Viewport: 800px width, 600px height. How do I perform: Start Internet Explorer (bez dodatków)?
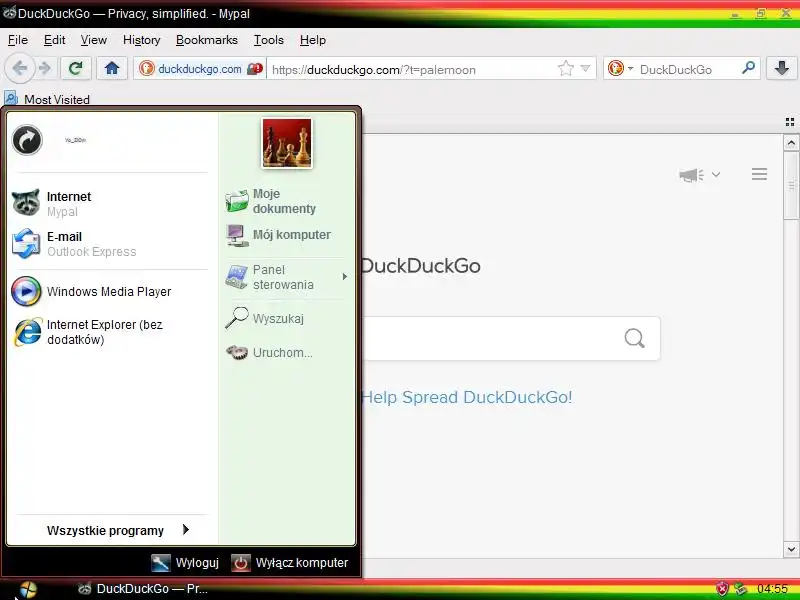coord(109,332)
